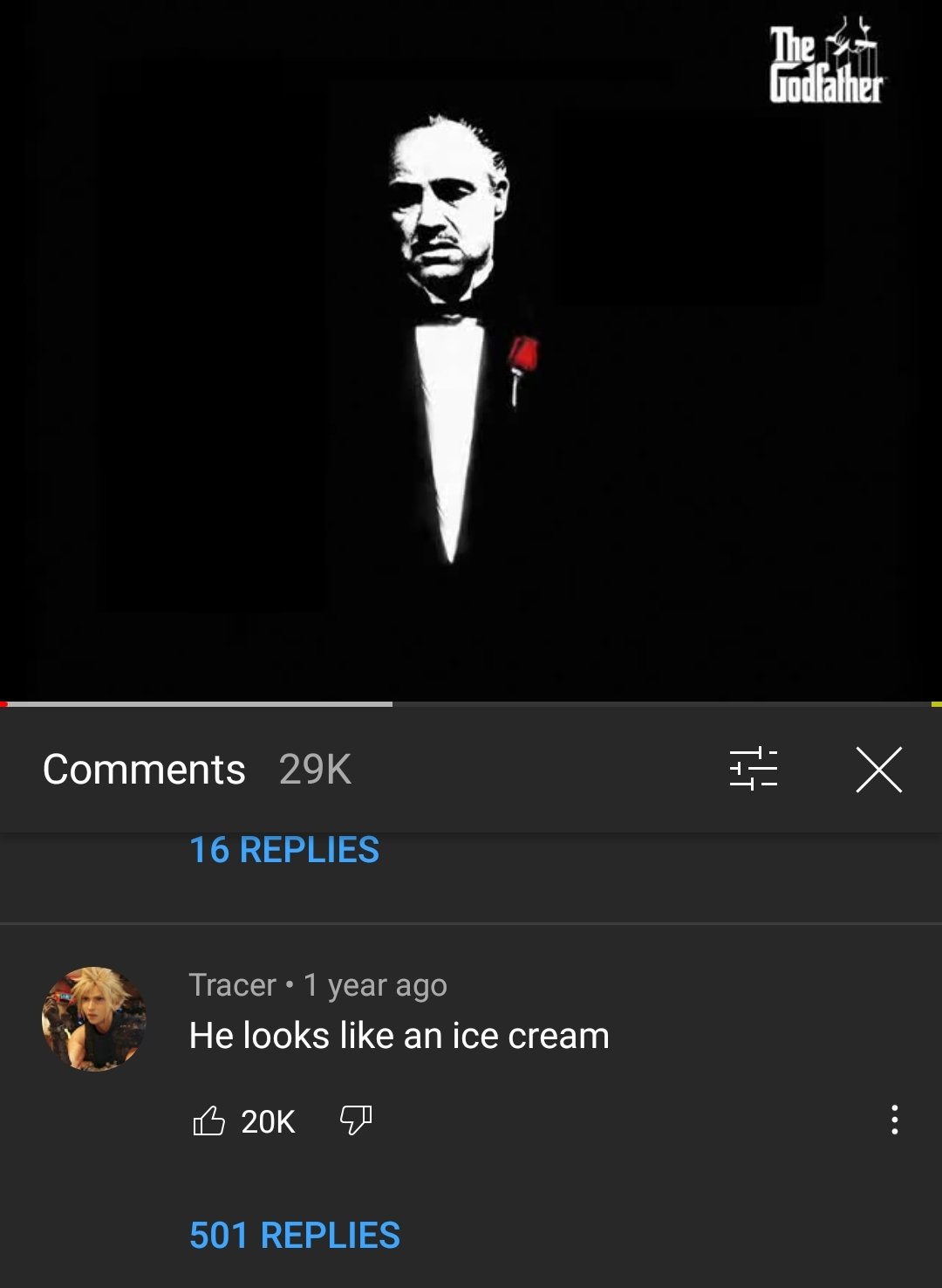Image resolution: width=942 pixels, height=1288 pixels.
Task: Tap Tracer's profile avatar
Action: point(94,1018)
